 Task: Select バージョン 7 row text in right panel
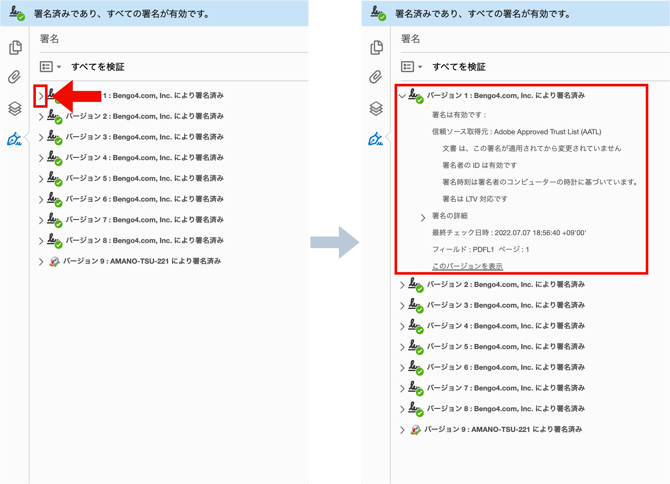(x=506, y=388)
